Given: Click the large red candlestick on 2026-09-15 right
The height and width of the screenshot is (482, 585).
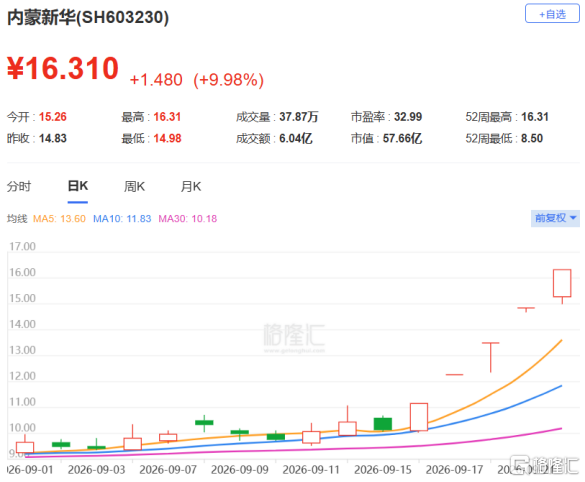Looking at the screenshot, I should [x=419, y=417].
